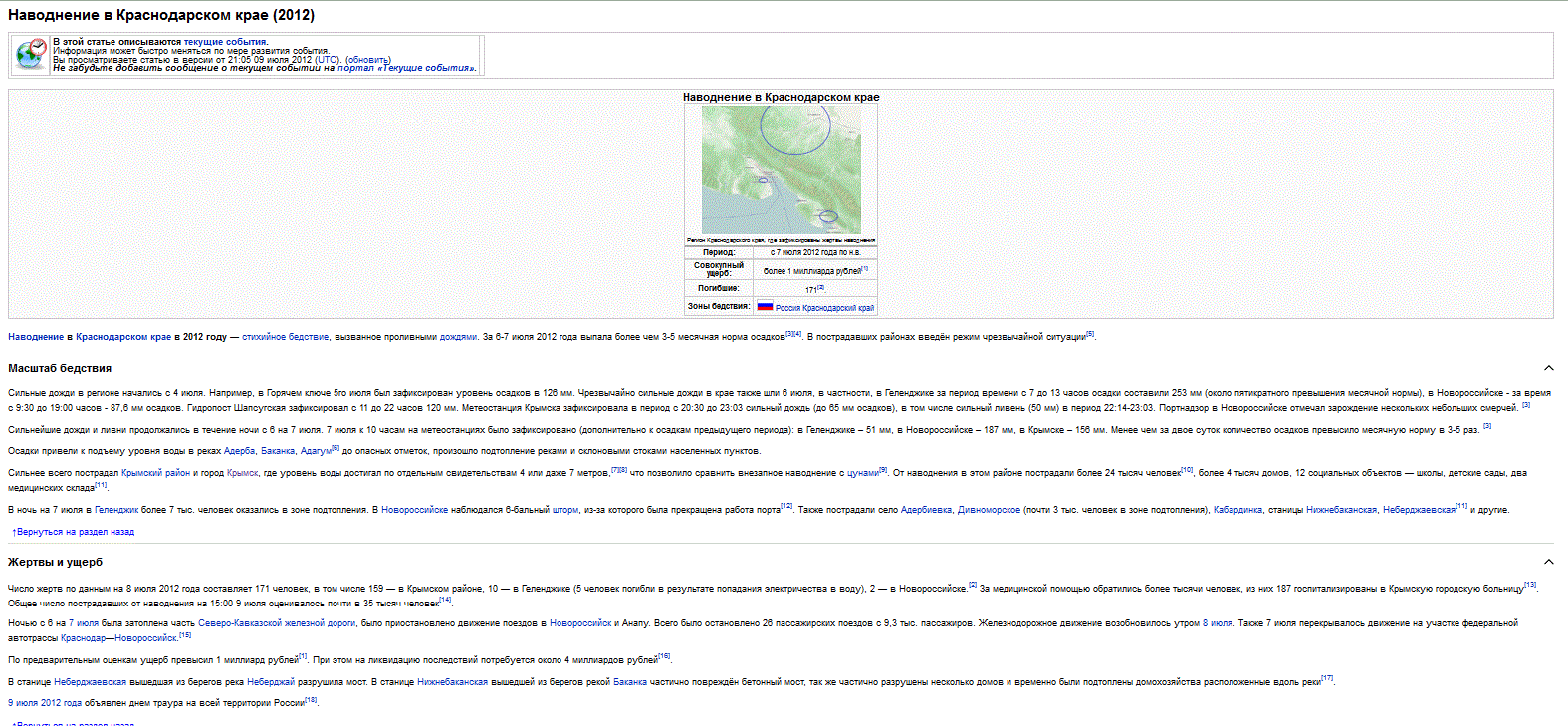Open the portal «Текущие события» link
Viewport: 1568px width, 726px height.
pyautogui.click(x=405, y=68)
